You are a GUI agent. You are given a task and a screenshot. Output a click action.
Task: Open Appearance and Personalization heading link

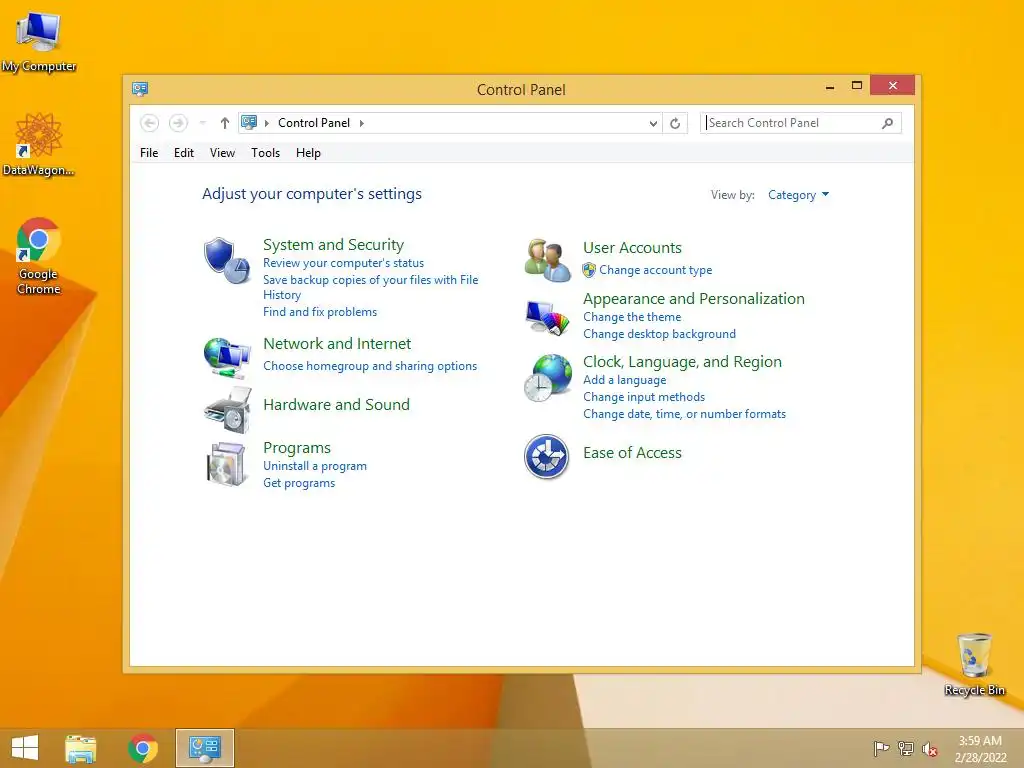pyautogui.click(x=694, y=299)
